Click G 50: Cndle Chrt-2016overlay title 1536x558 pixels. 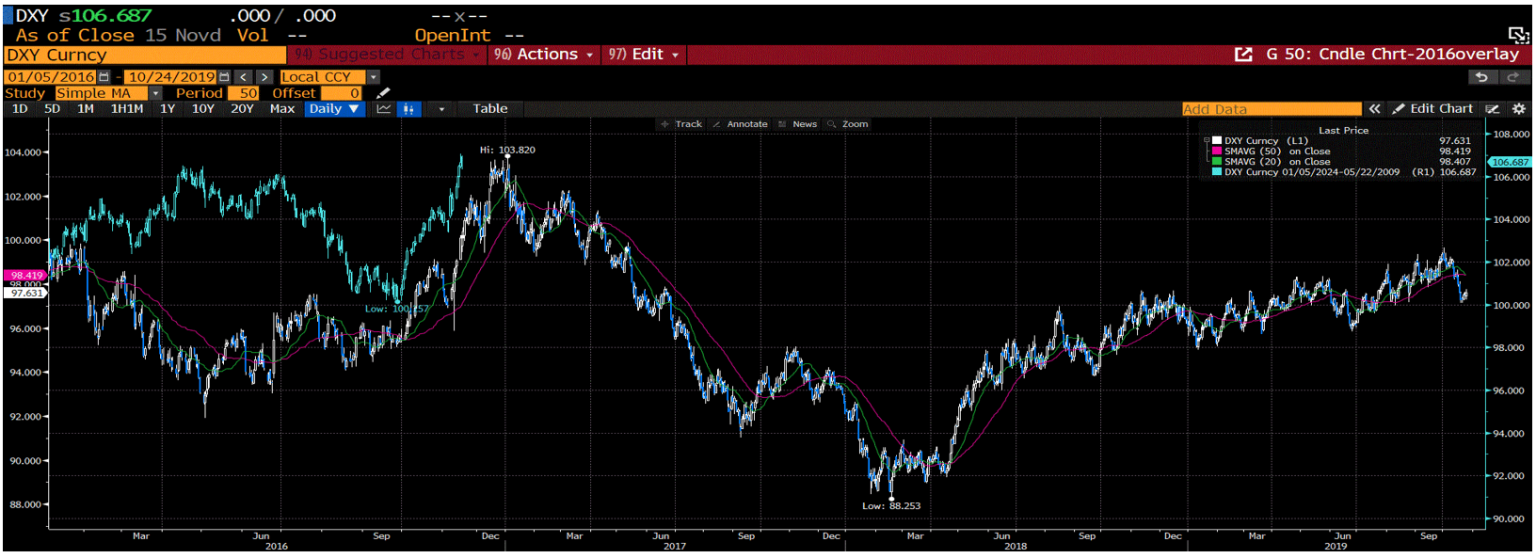click(1393, 54)
